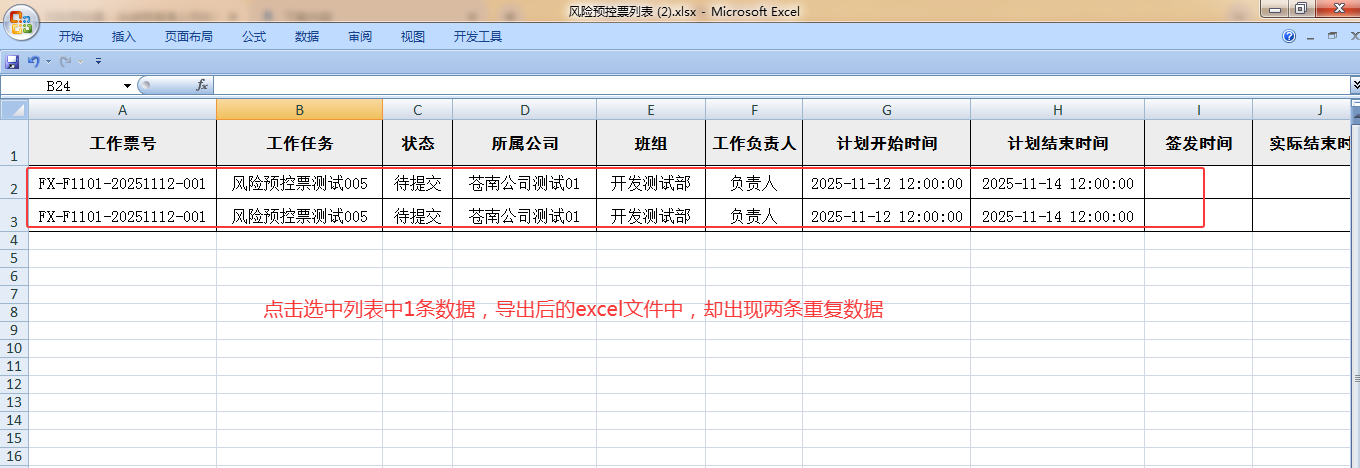Image resolution: width=1360 pixels, height=468 pixels.
Task: Click the fx insert function icon
Action: 201,86
